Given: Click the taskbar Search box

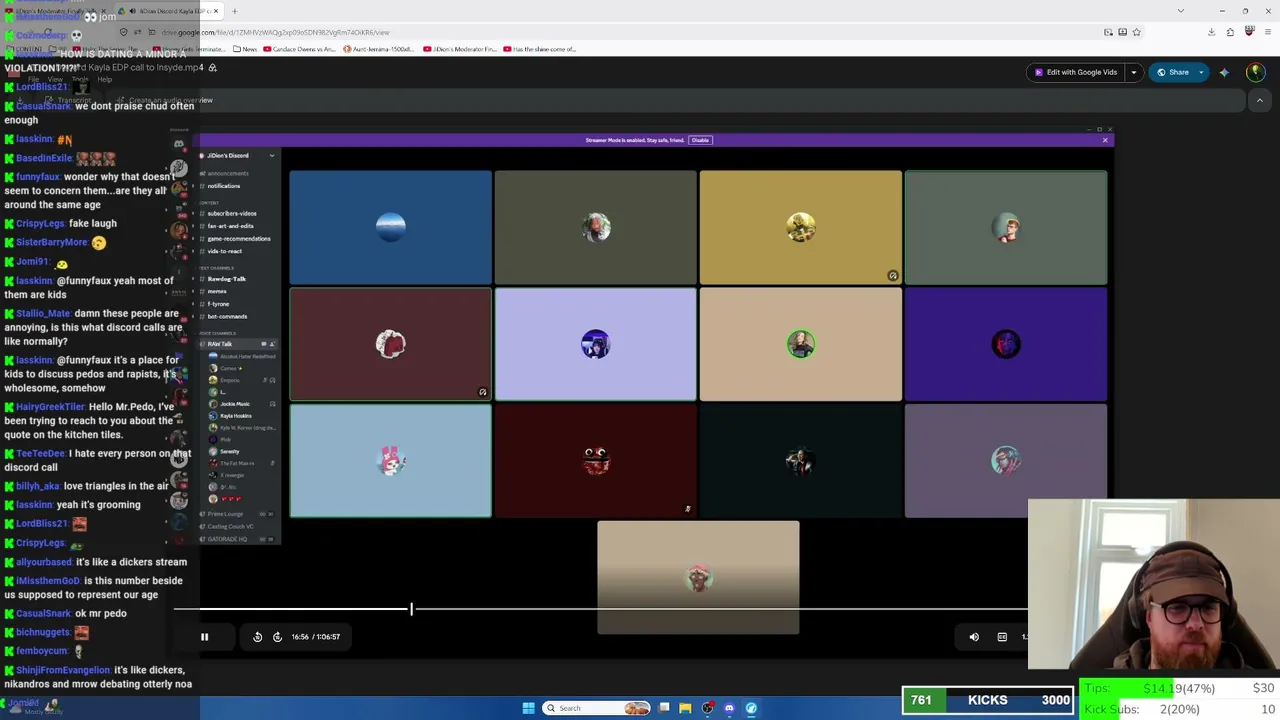Looking at the screenshot, I should coord(597,708).
